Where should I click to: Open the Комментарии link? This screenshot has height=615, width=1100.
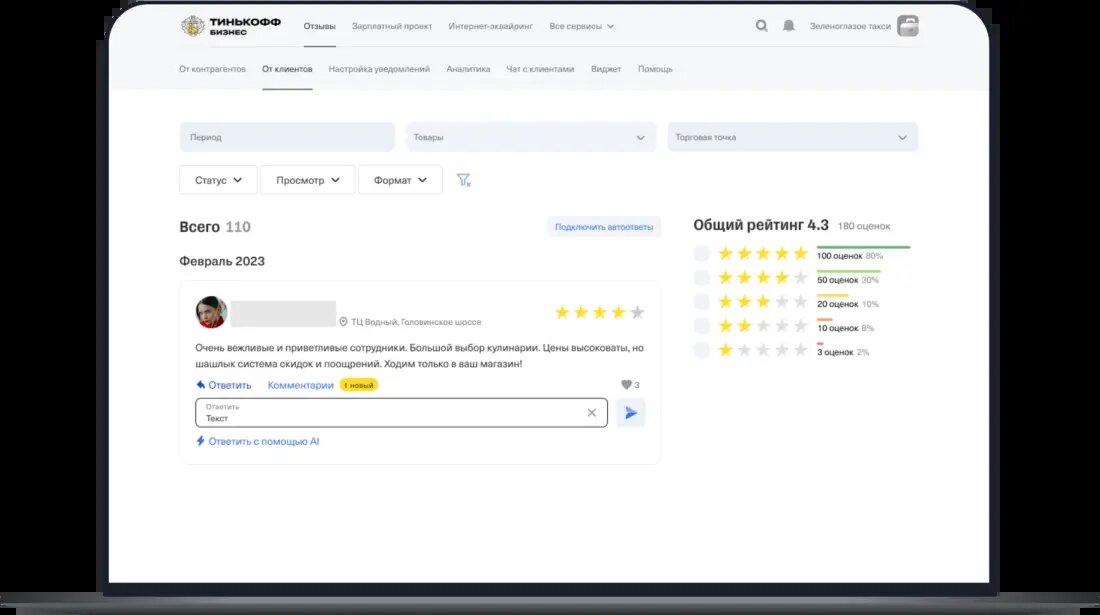(300, 385)
